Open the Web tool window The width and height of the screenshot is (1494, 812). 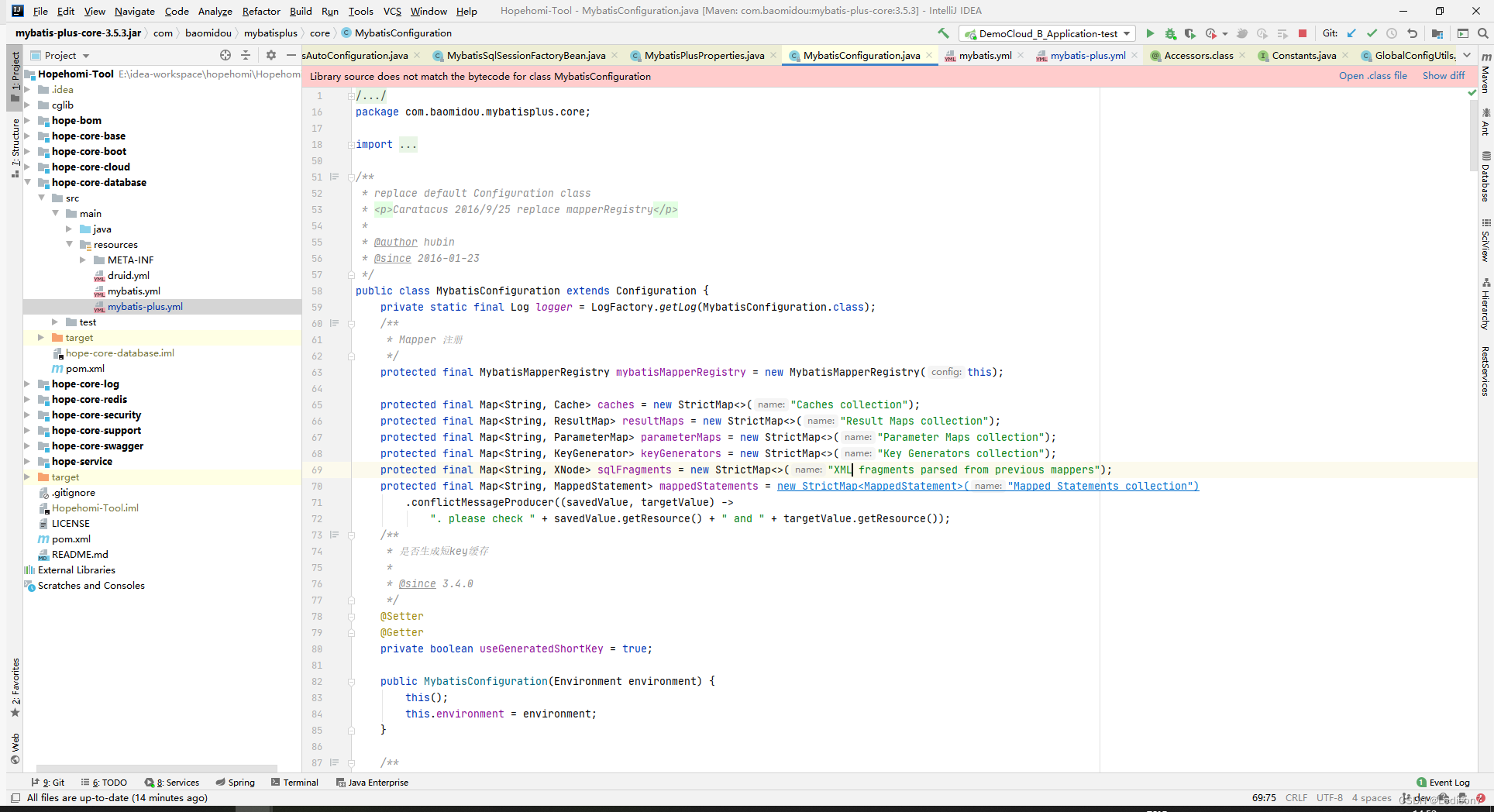pos(15,748)
